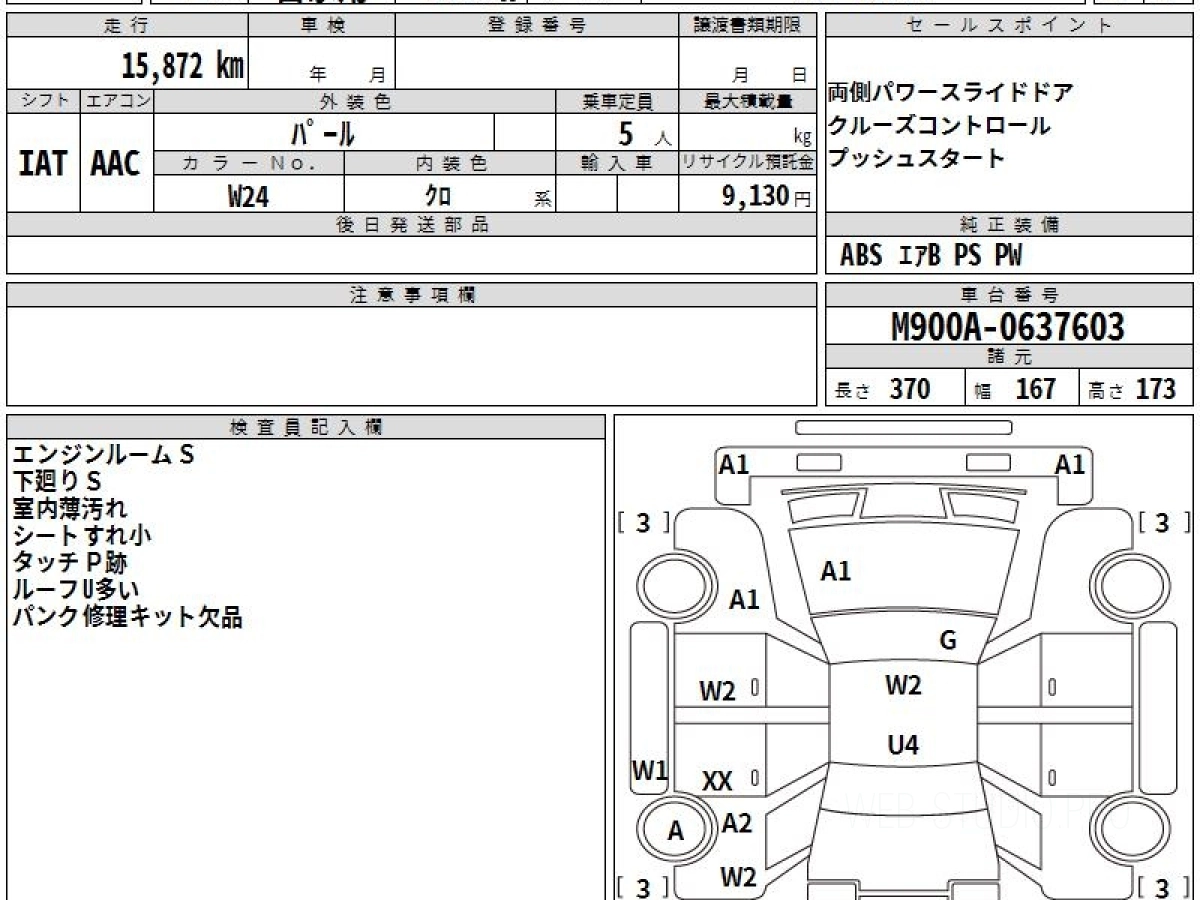Click the 走行 header cell
This screenshot has height=900, width=1200.
point(126,26)
